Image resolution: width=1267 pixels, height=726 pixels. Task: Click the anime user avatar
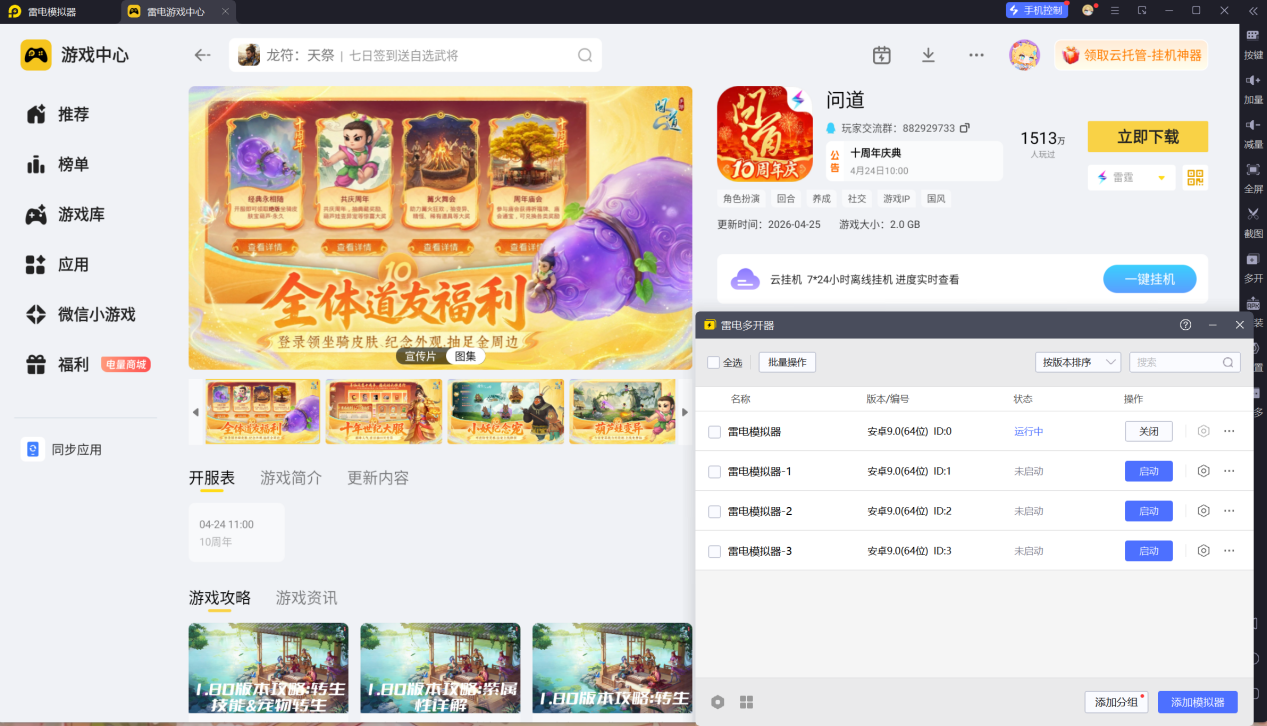[x=1024, y=55]
